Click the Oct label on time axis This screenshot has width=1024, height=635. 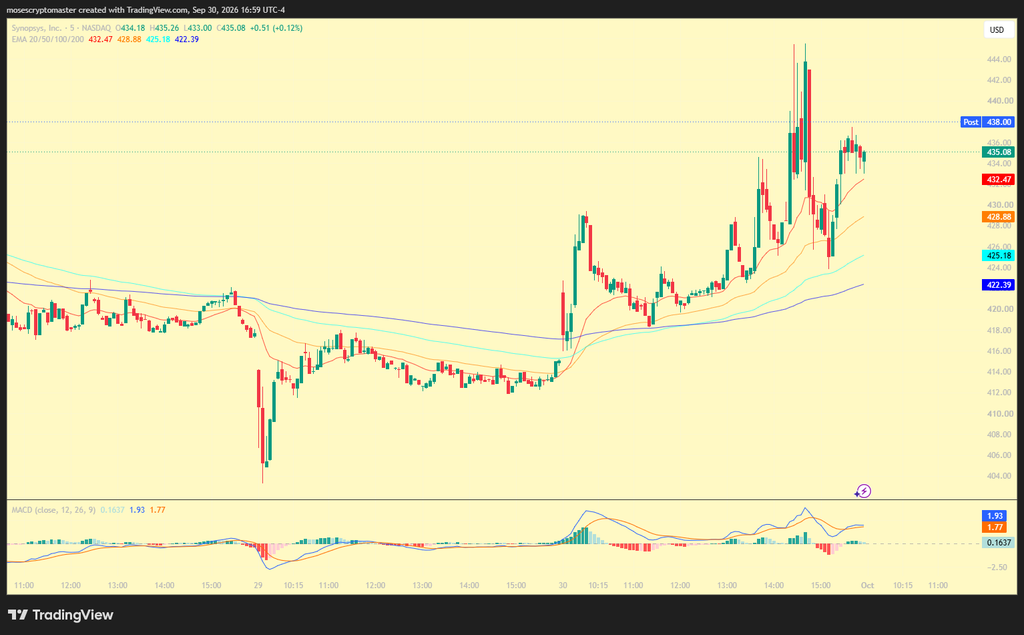pyautogui.click(x=867, y=585)
